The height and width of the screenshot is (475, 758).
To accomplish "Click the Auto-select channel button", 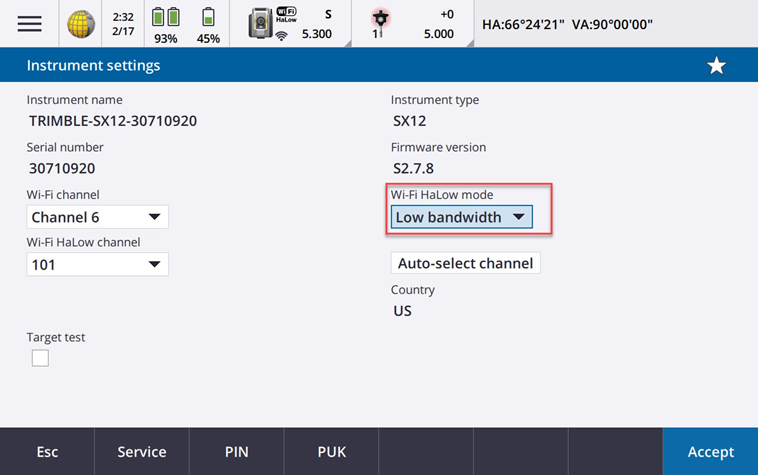I will [x=465, y=264].
